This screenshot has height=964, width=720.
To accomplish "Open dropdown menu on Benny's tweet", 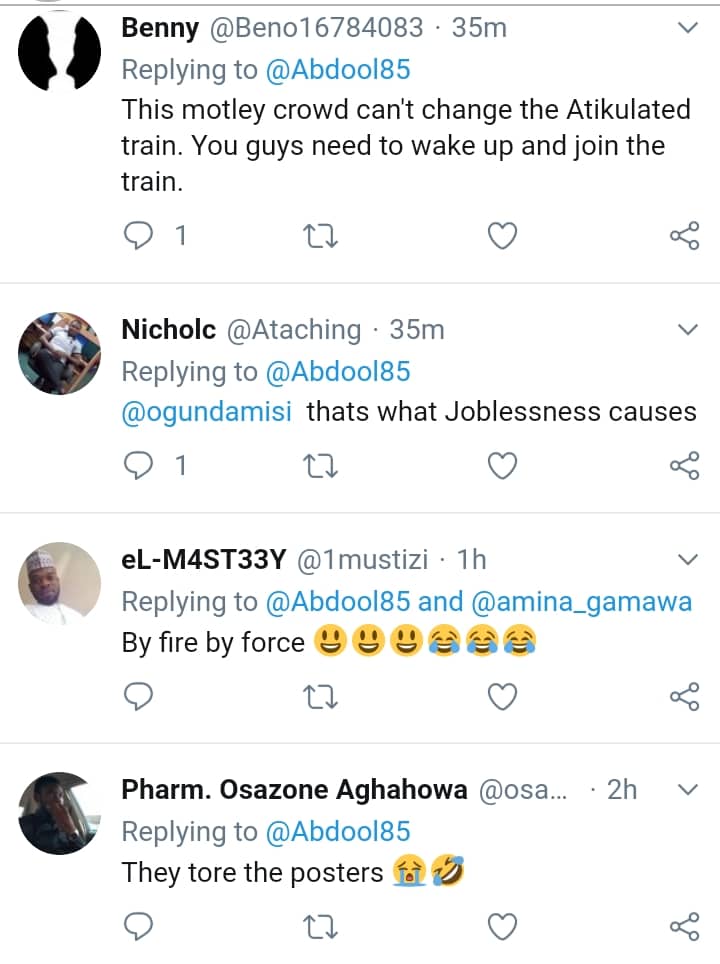I will tap(687, 29).
